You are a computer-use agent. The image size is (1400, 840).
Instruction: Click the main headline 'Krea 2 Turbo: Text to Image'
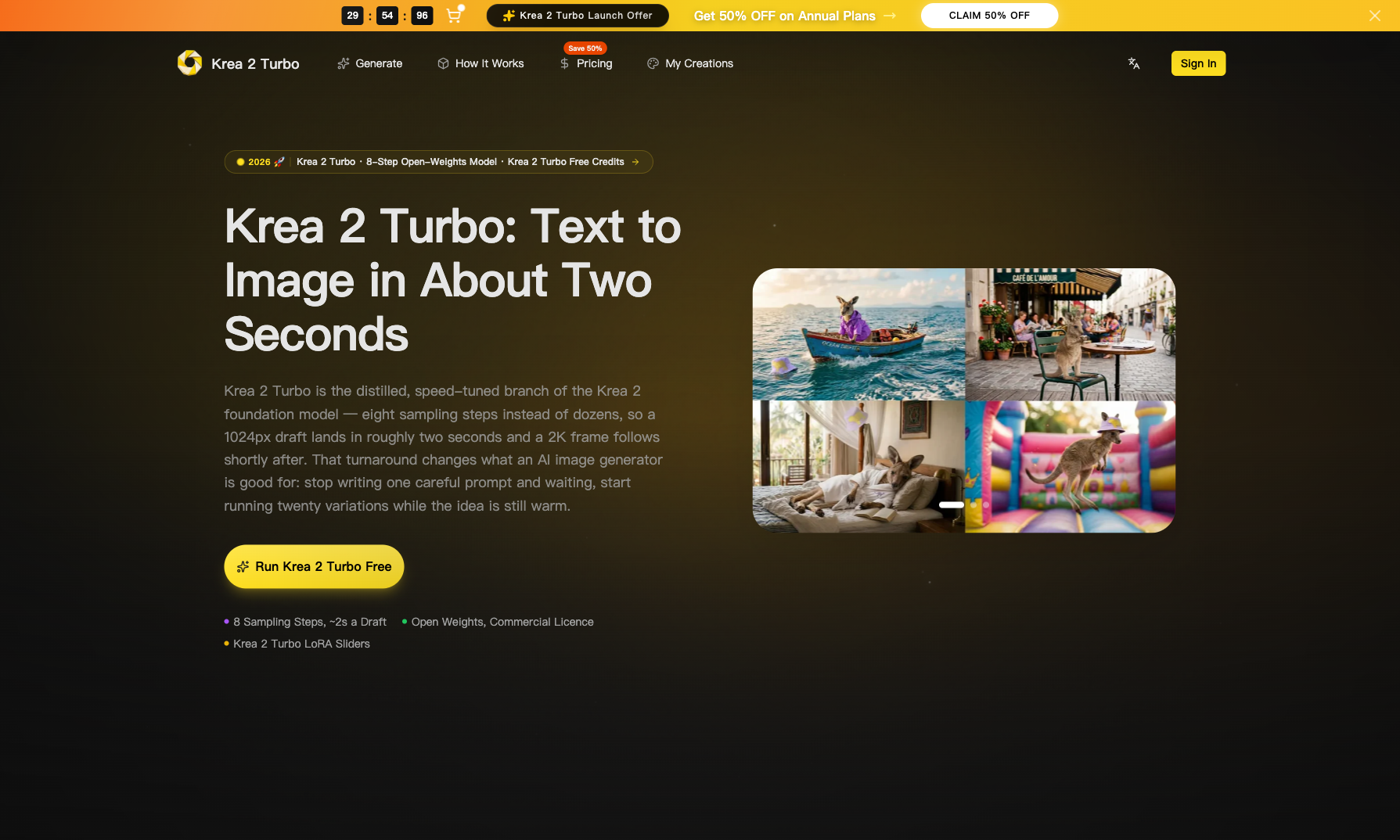[452, 280]
